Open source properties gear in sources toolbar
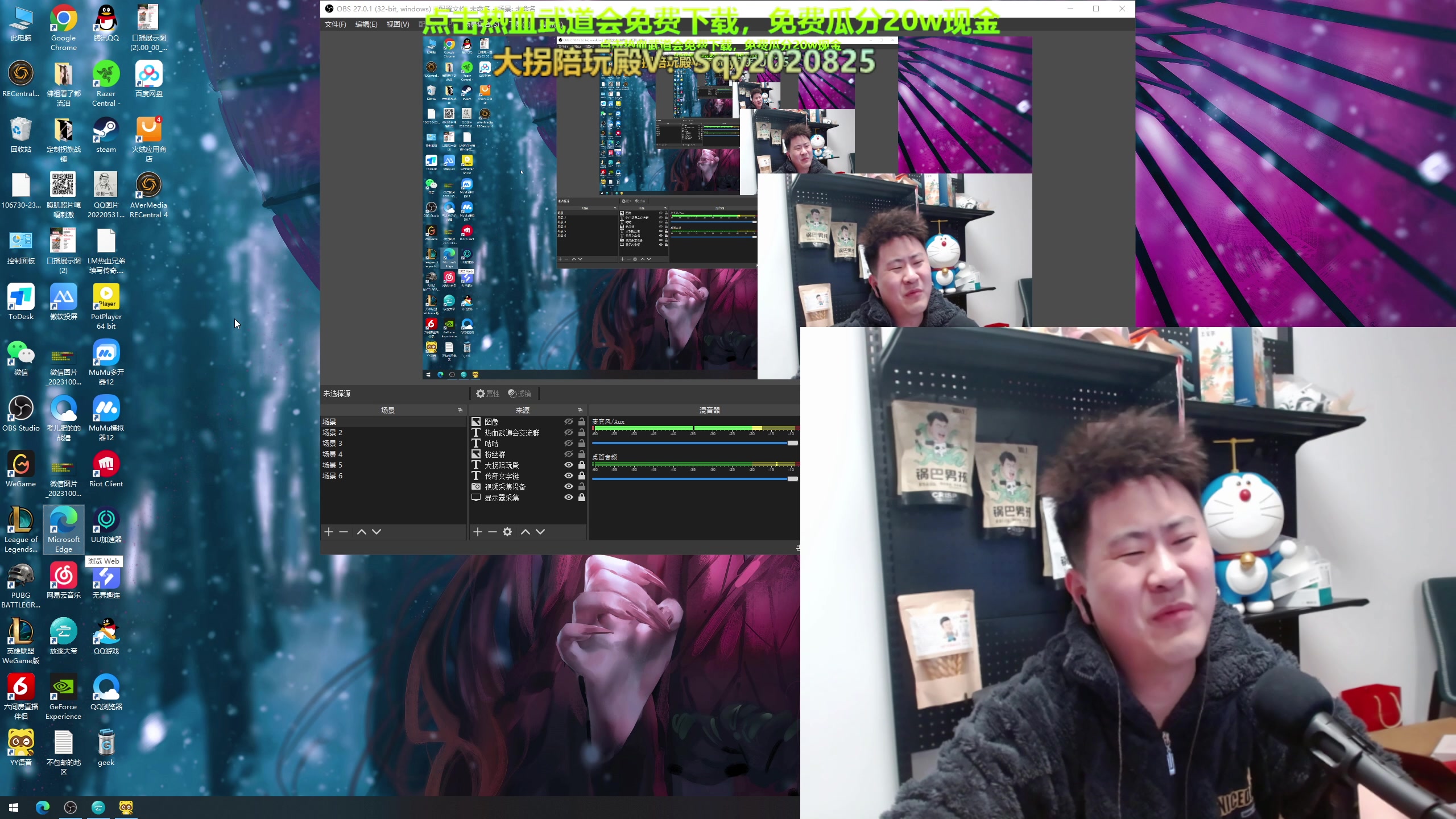 pos(507,532)
